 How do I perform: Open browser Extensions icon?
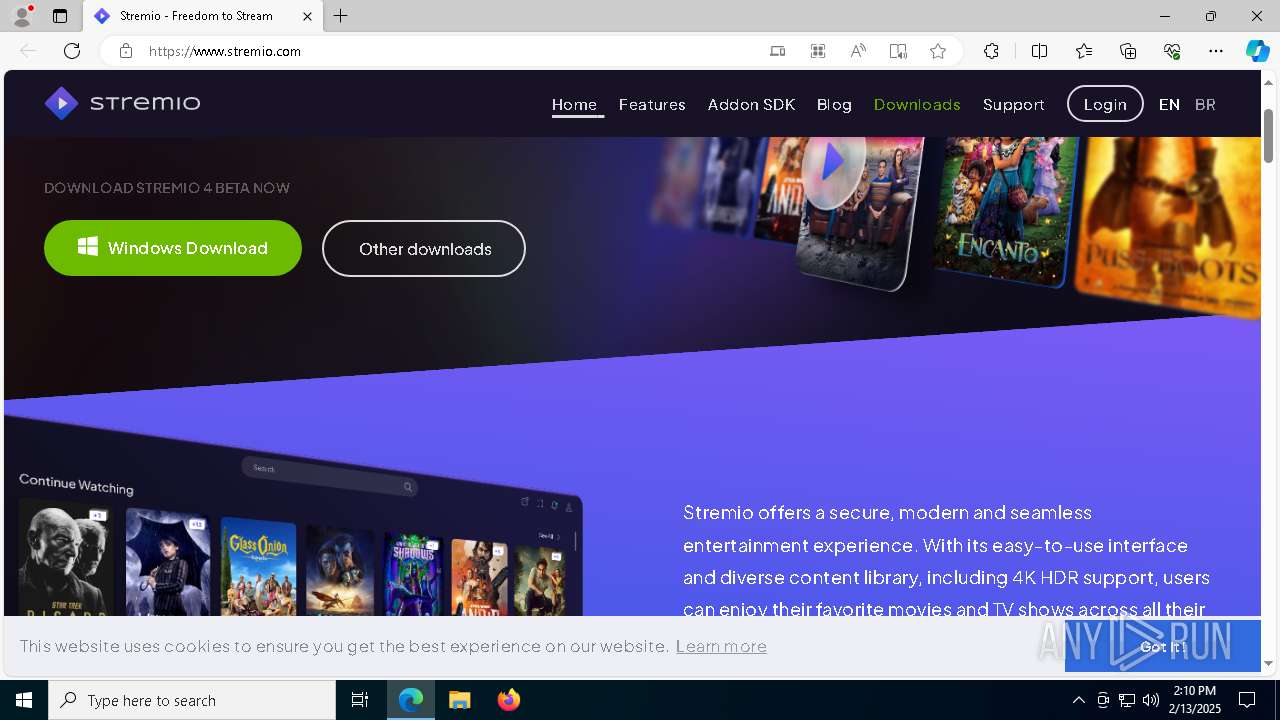click(x=991, y=51)
